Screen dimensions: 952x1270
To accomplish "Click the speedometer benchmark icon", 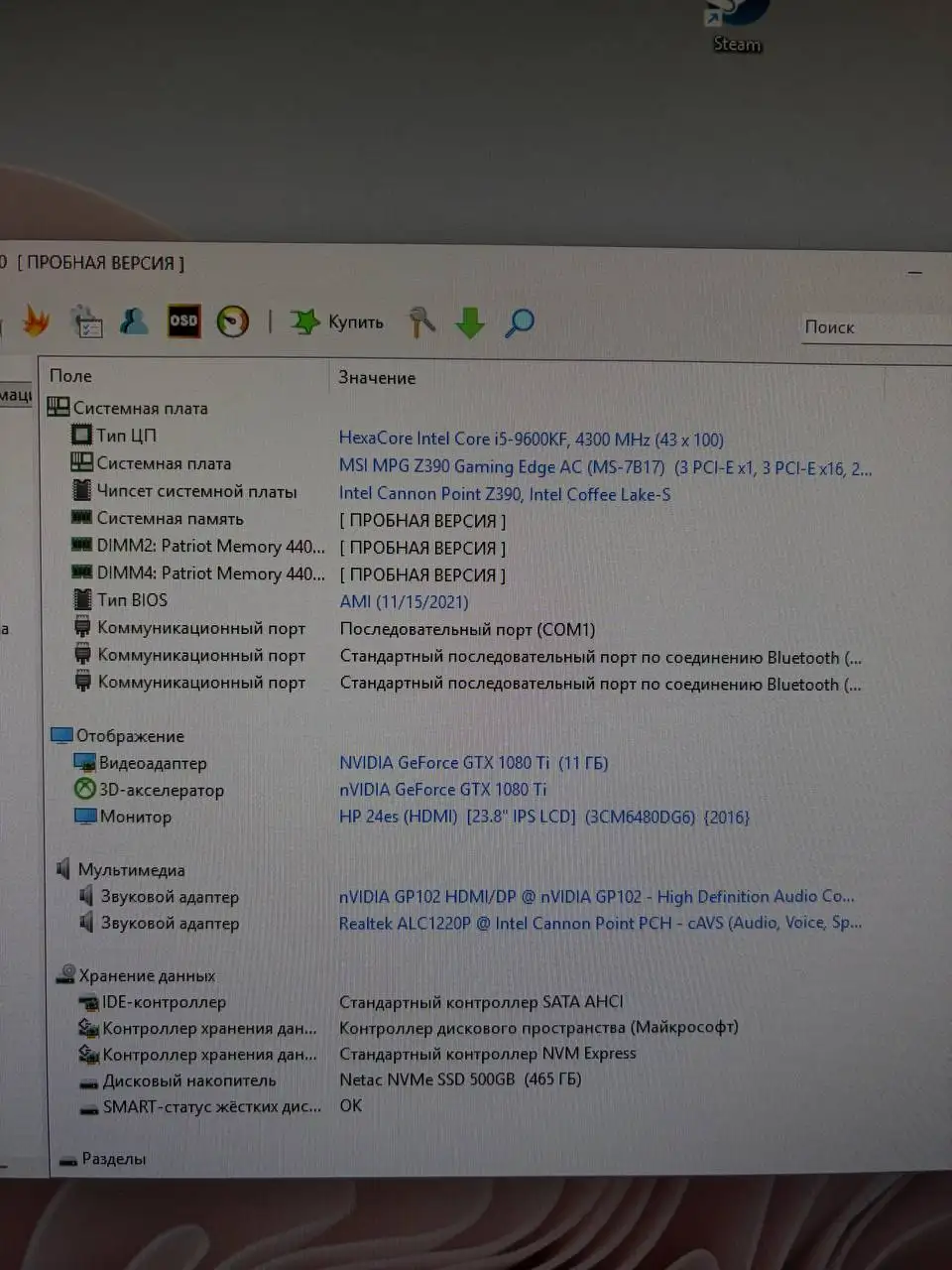I will (x=233, y=321).
